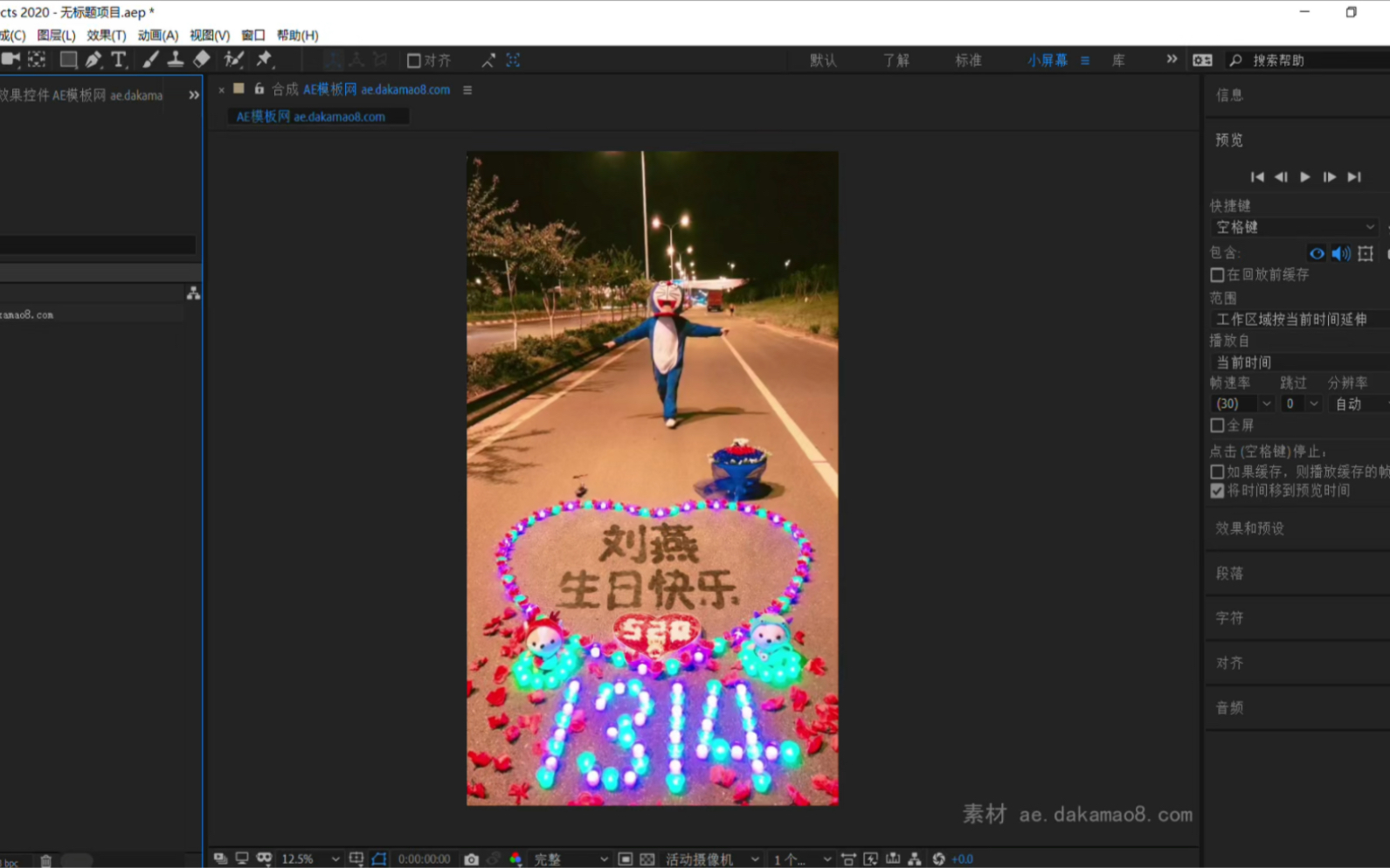Jump to first frame in preview

1257,177
